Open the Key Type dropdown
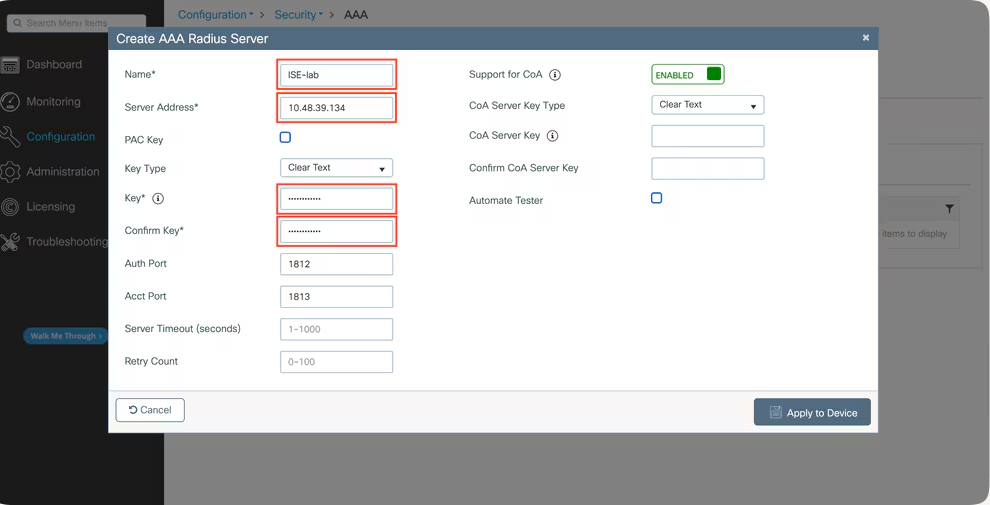The width and height of the screenshot is (990, 505). tap(337, 168)
